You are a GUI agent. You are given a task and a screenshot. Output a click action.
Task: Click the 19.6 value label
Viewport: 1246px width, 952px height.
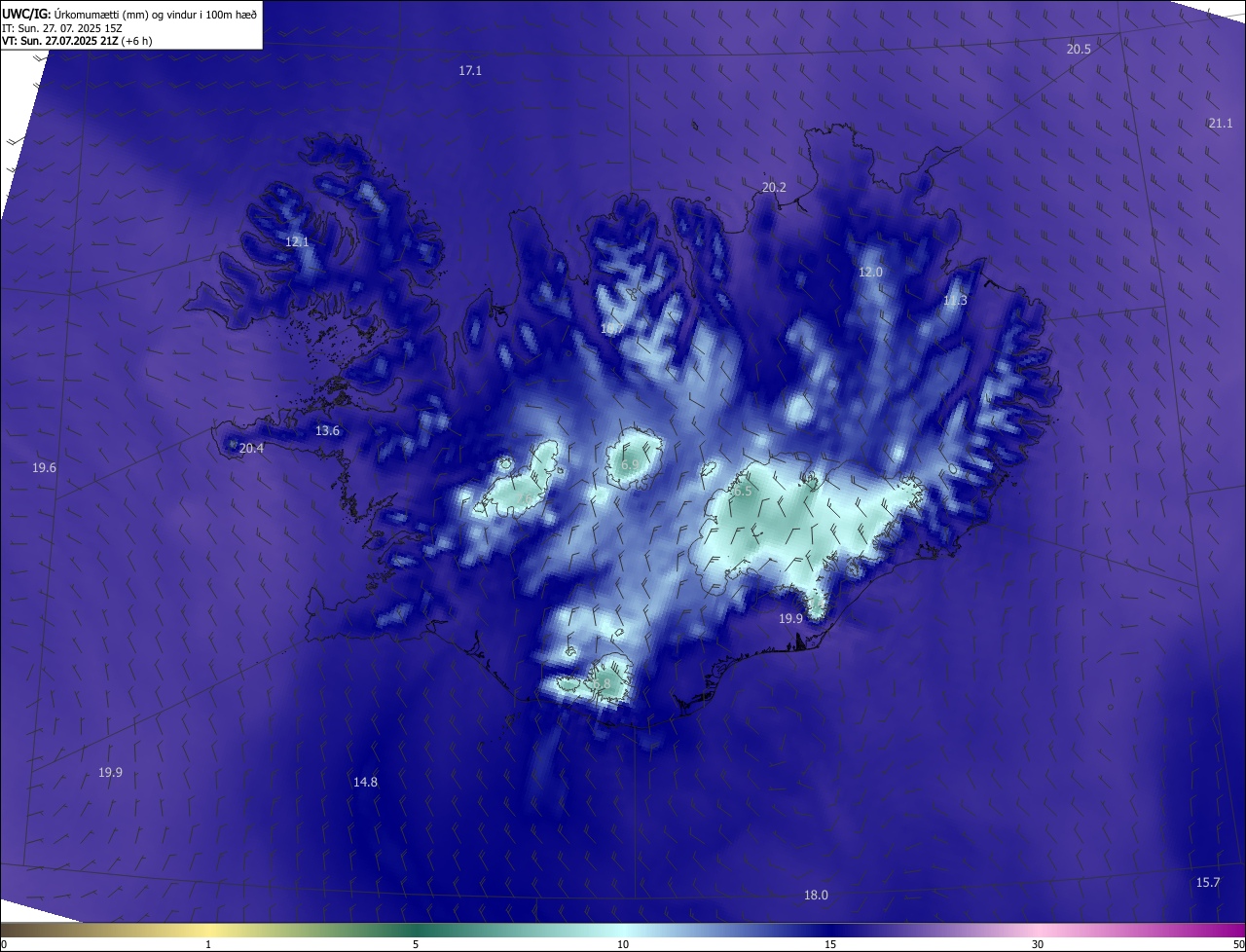coord(44,468)
